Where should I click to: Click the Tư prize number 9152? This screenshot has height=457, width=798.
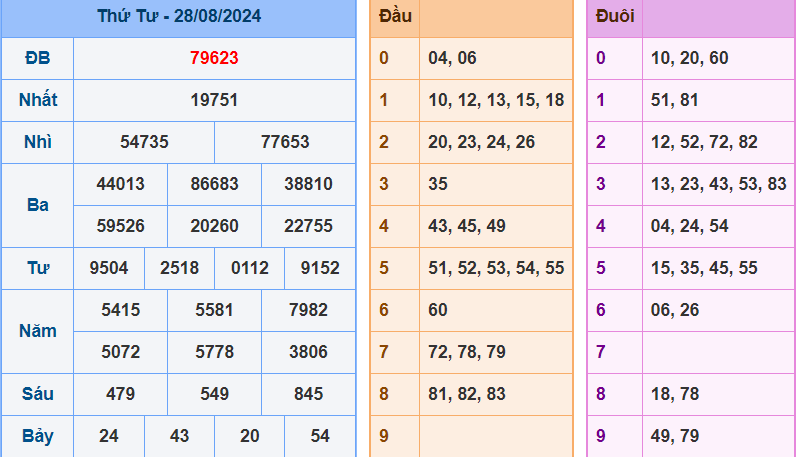[x=320, y=268]
